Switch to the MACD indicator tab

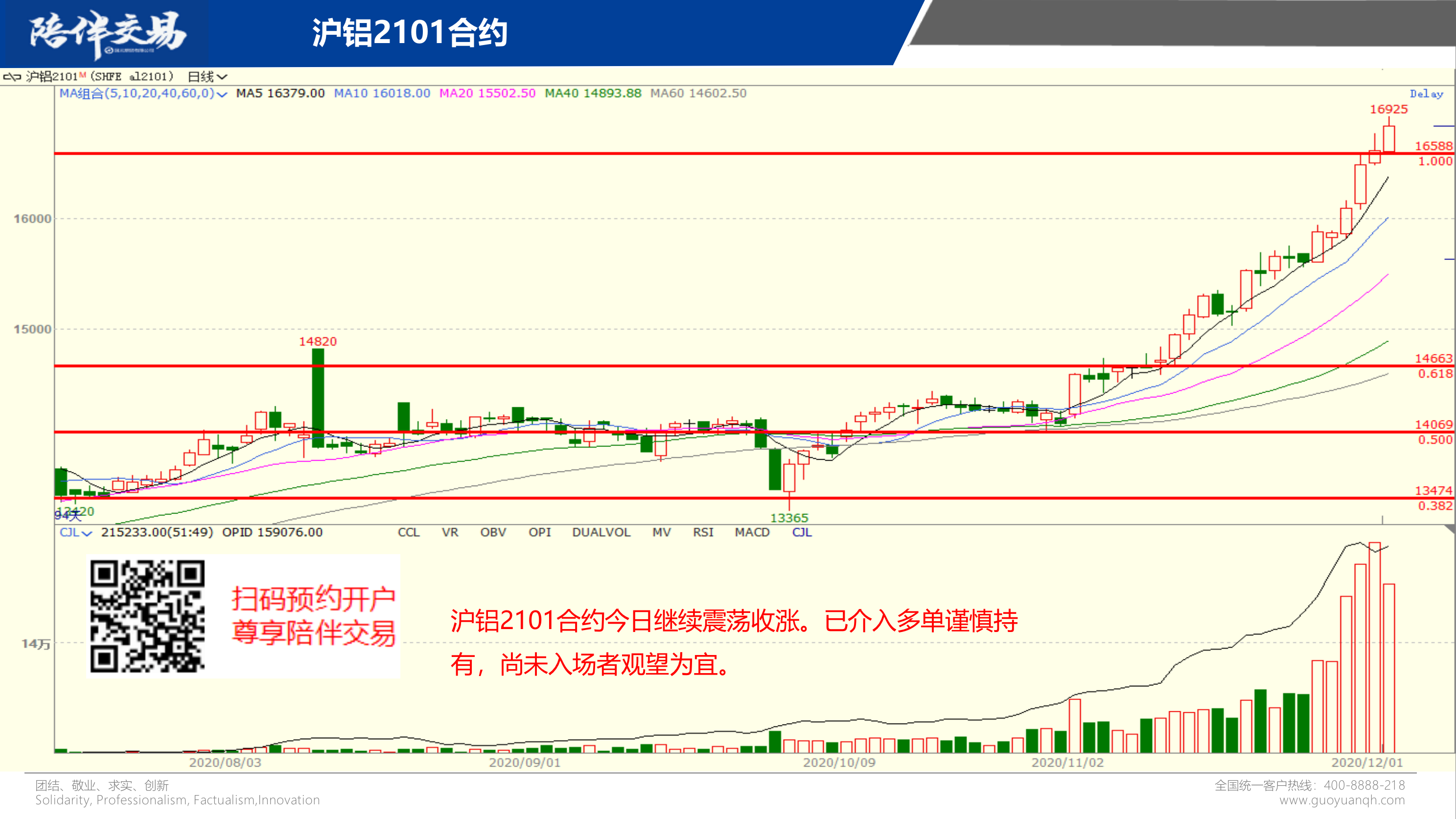tap(752, 533)
